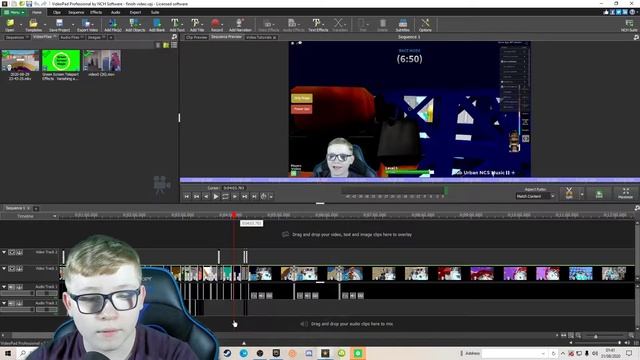Toggle solo on Audio Track 2

(x=19, y=303)
